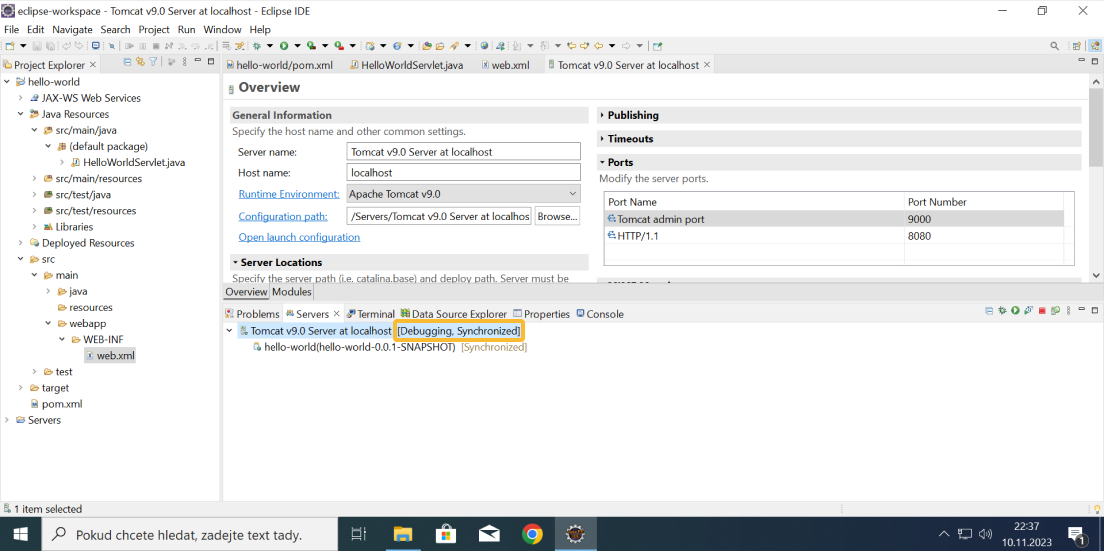The image size is (1104, 551).
Task: Minimize the Servers view panel
Action: point(1081,309)
